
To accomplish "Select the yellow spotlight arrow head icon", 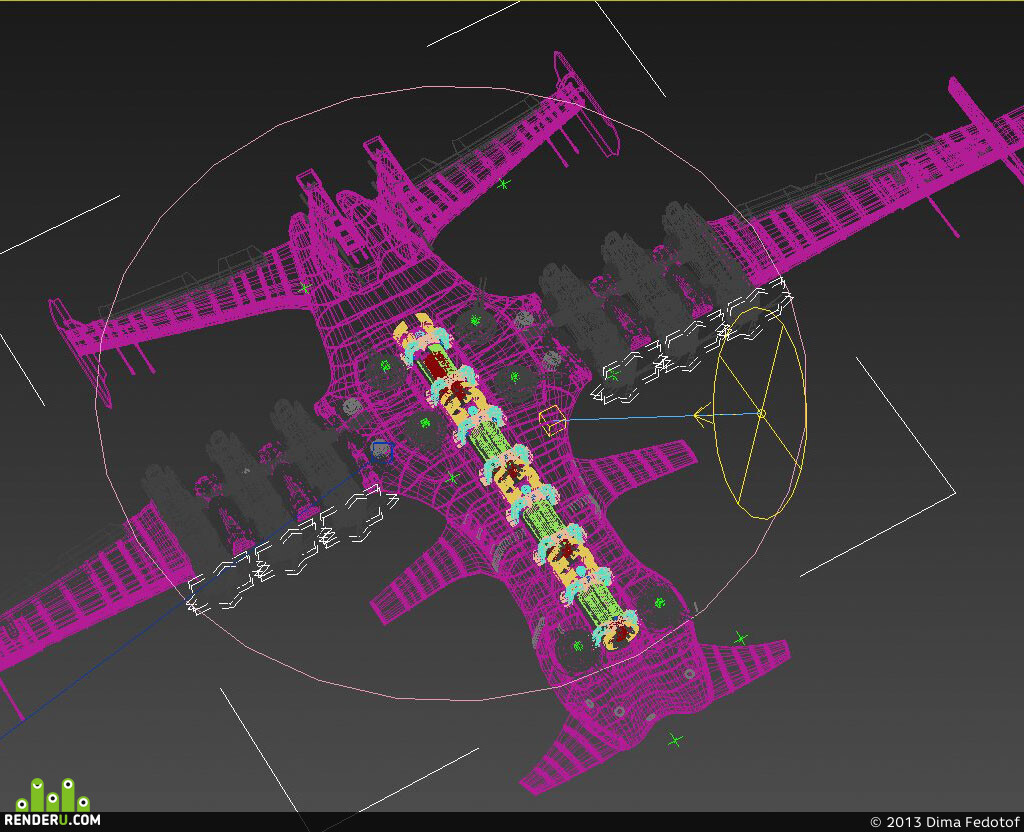I will [703, 415].
